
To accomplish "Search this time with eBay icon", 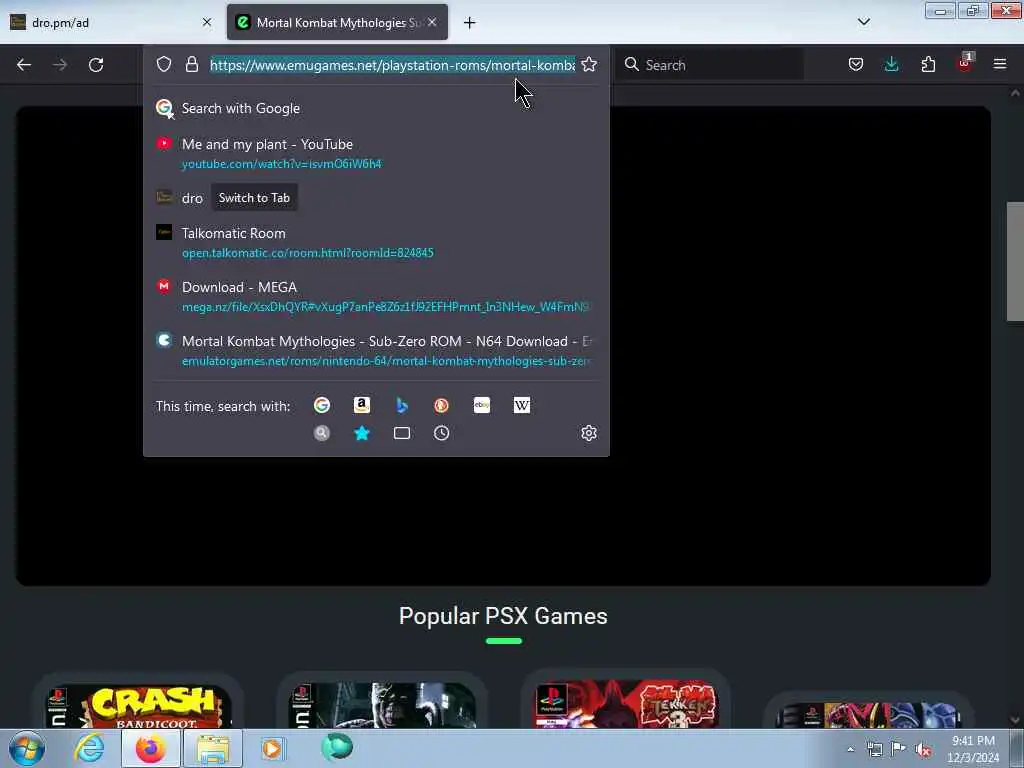I will [482, 406].
